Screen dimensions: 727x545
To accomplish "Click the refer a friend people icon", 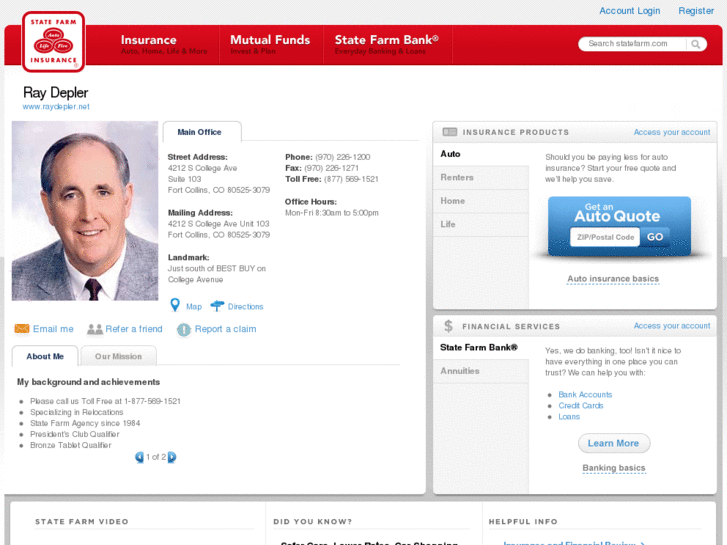I will click(95, 329).
